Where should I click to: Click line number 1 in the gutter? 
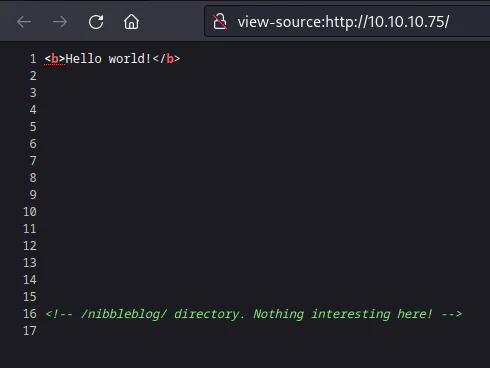pos(33,59)
